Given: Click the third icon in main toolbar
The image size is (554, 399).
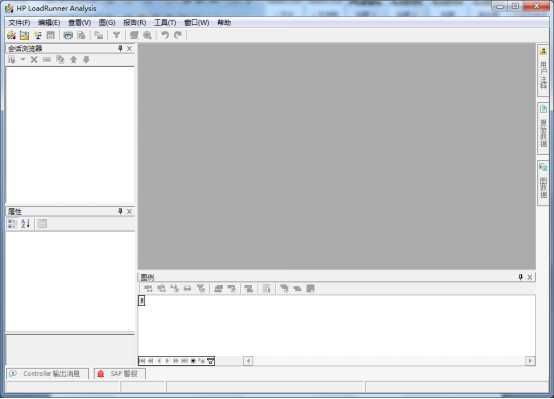Looking at the screenshot, I should (x=38, y=35).
